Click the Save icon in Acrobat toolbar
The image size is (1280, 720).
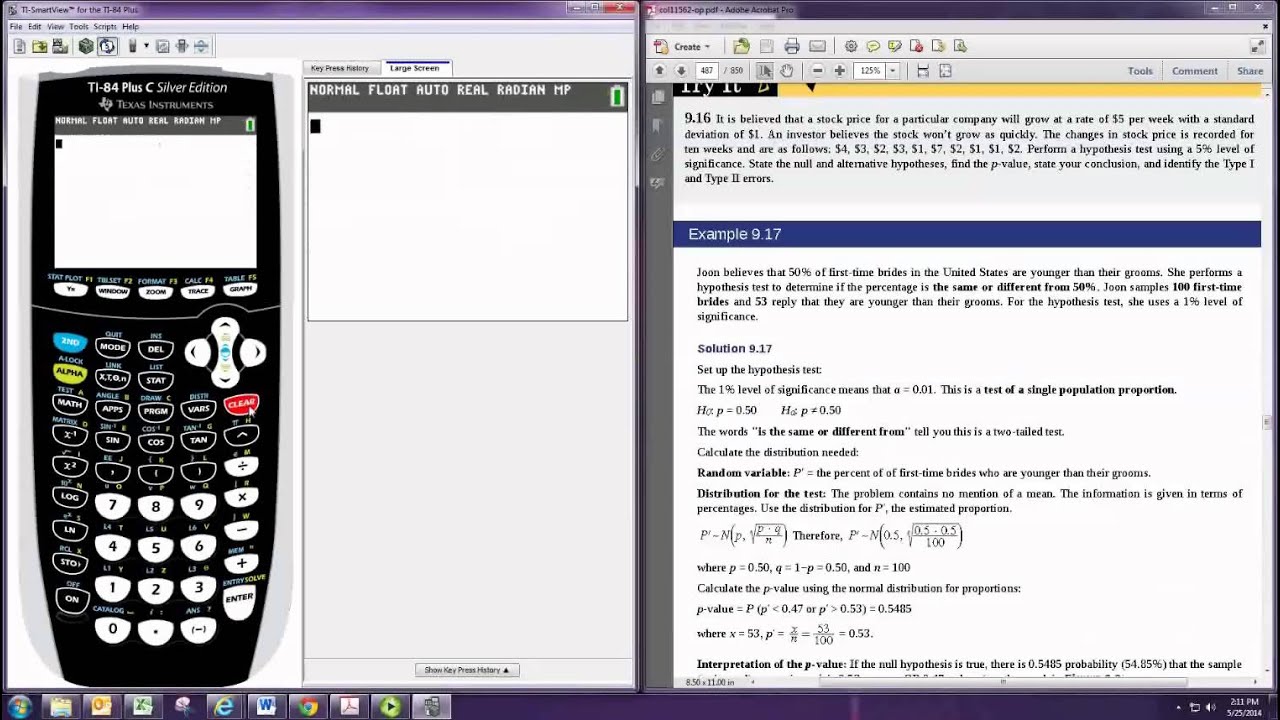(x=766, y=46)
